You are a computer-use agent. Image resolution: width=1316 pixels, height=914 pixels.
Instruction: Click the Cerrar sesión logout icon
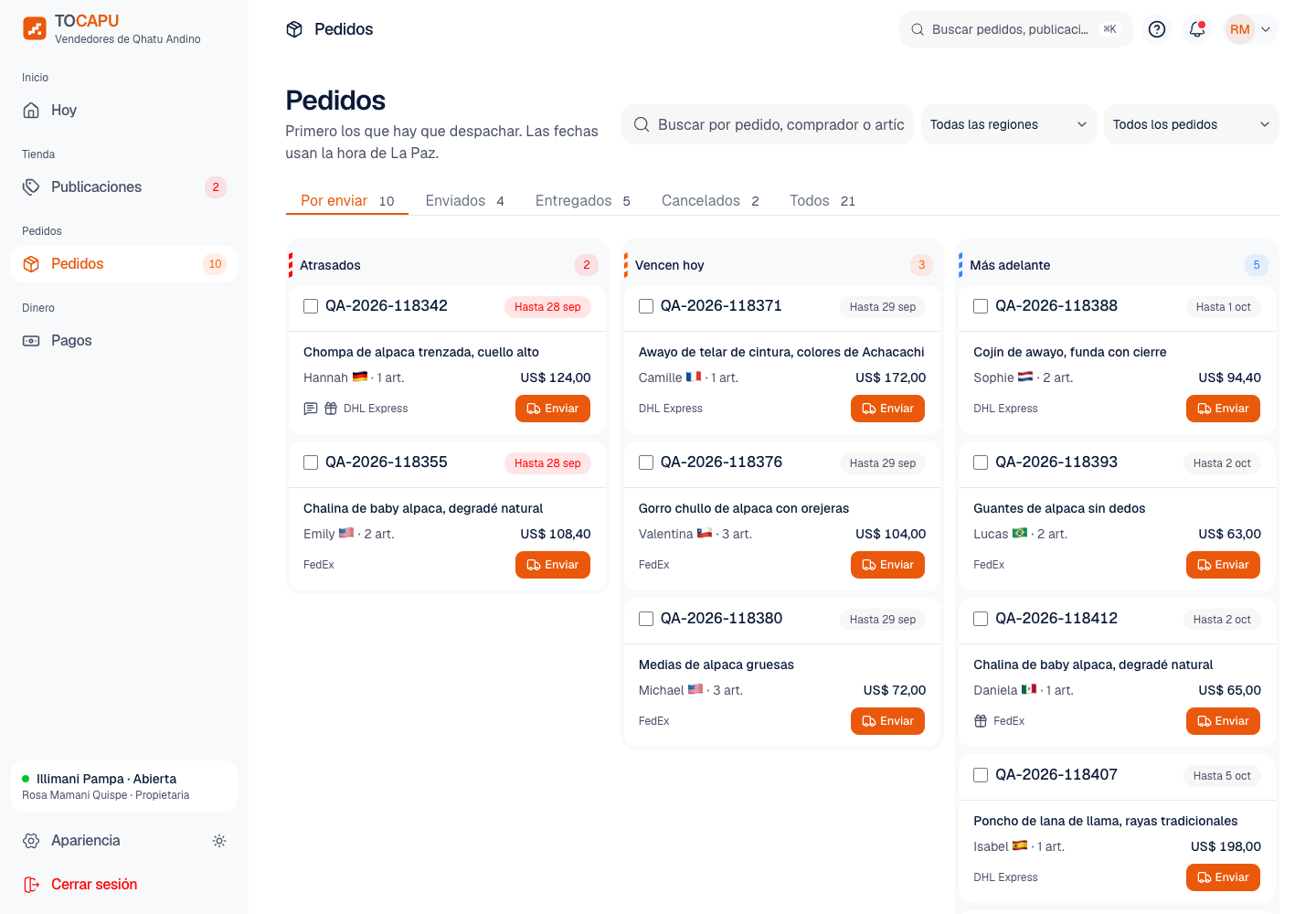31,885
